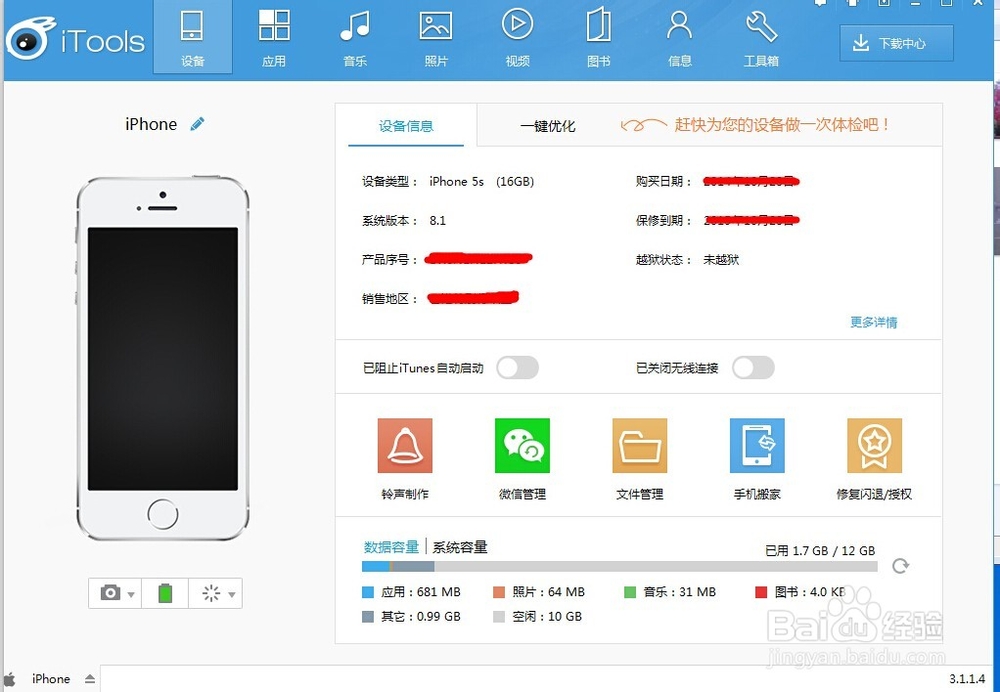Click the red 图书 legend swatch
This screenshot has height=692, width=1000.
pyautogui.click(x=761, y=592)
